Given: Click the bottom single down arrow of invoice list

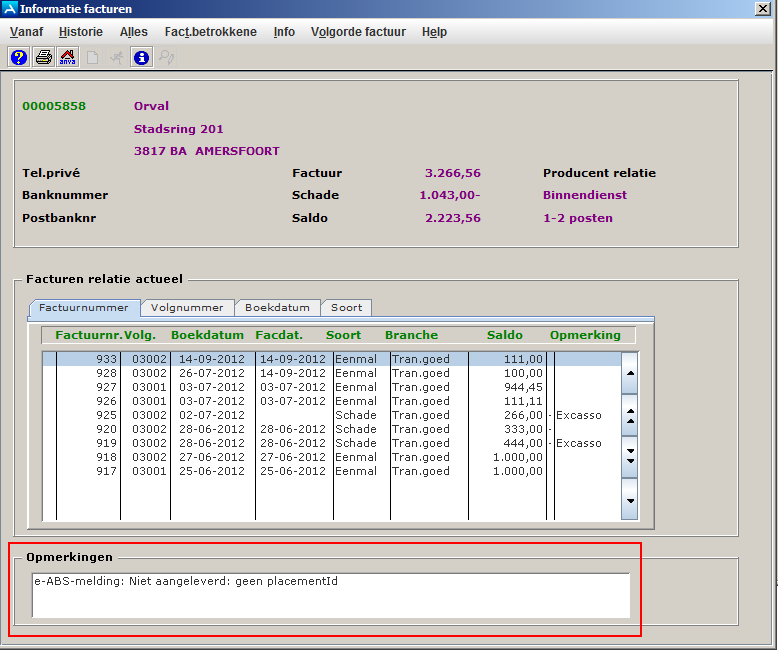Looking at the screenshot, I should coord(630,500).
